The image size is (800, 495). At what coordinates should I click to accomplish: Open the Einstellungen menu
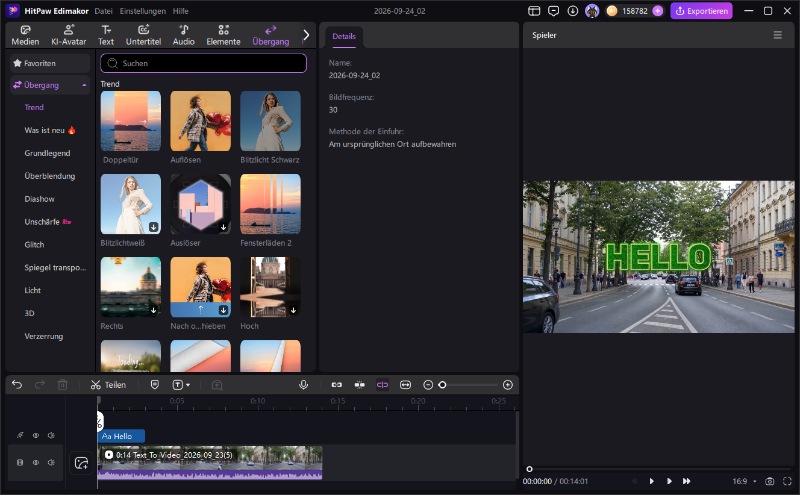pyautogui.click(x=142, y=11)
